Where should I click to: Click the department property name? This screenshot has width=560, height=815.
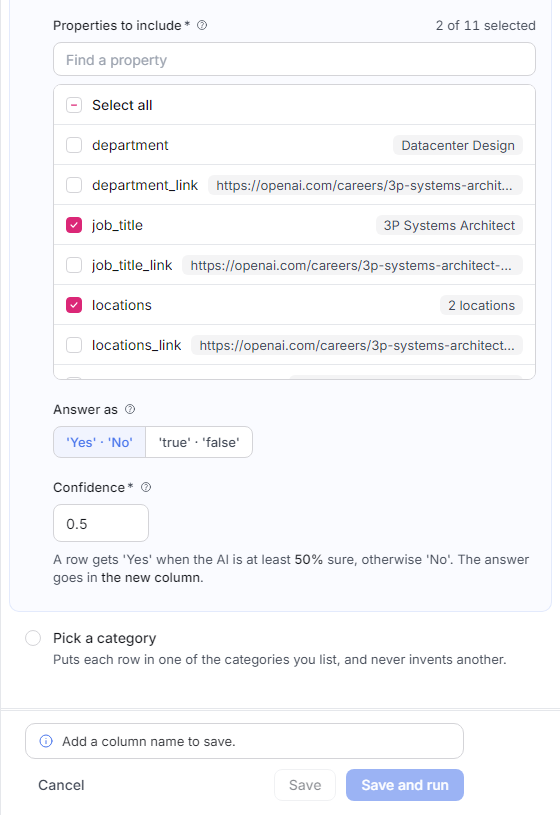(x=131, y=146)
